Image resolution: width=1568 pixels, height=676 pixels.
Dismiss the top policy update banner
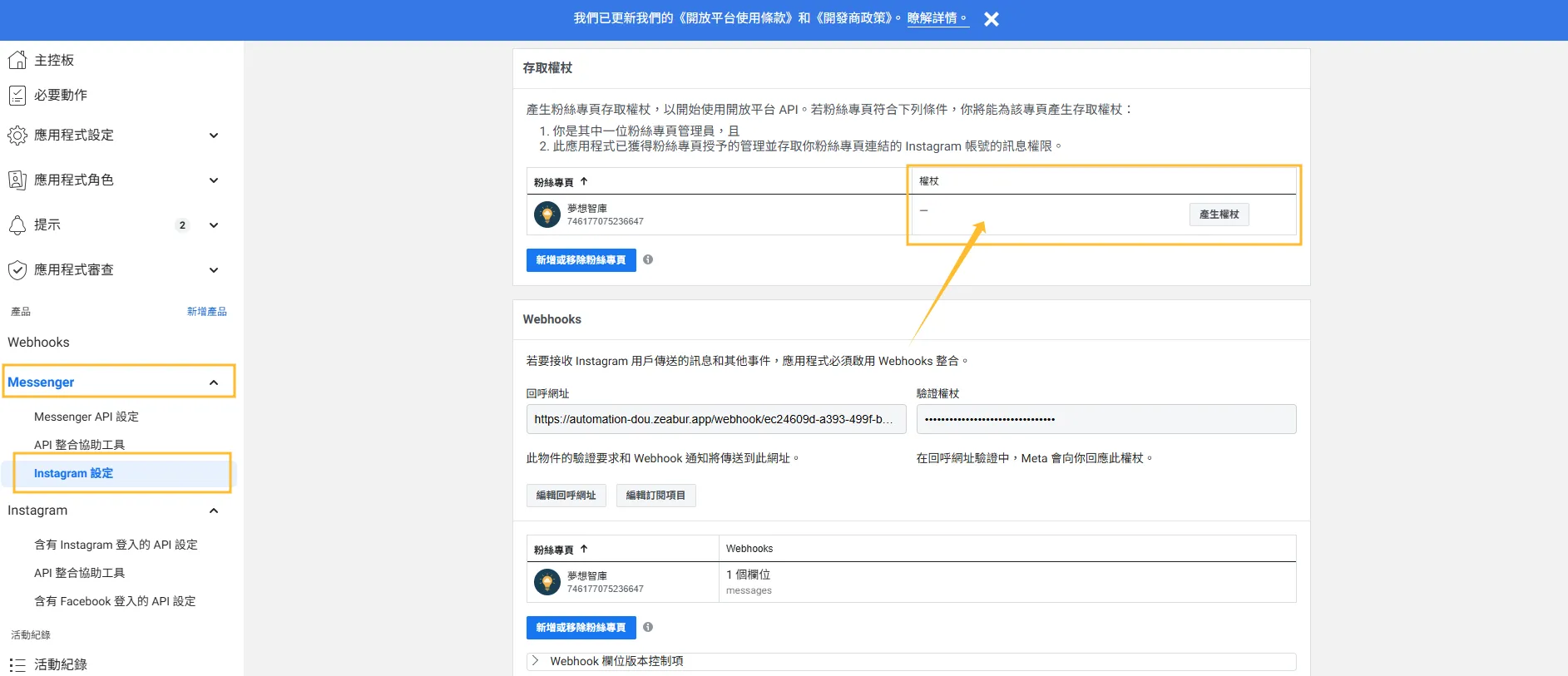[x=991, y=19]
